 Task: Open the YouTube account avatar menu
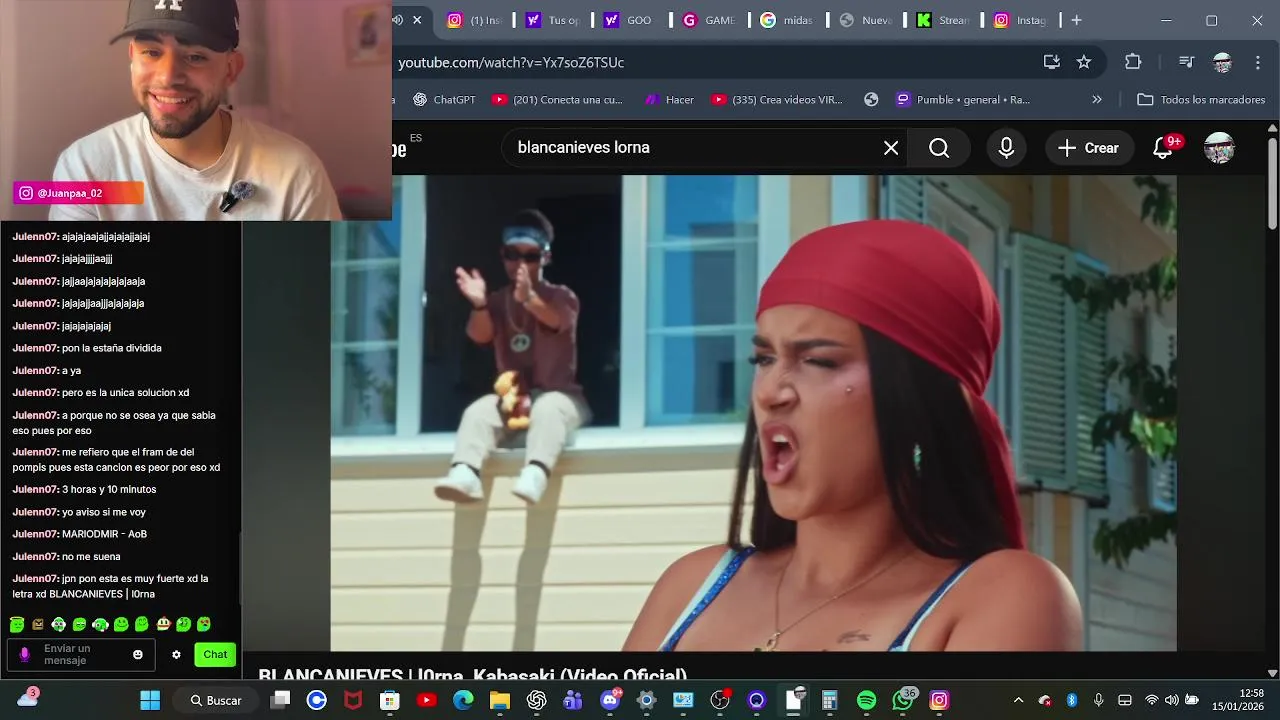point(1219,148)
